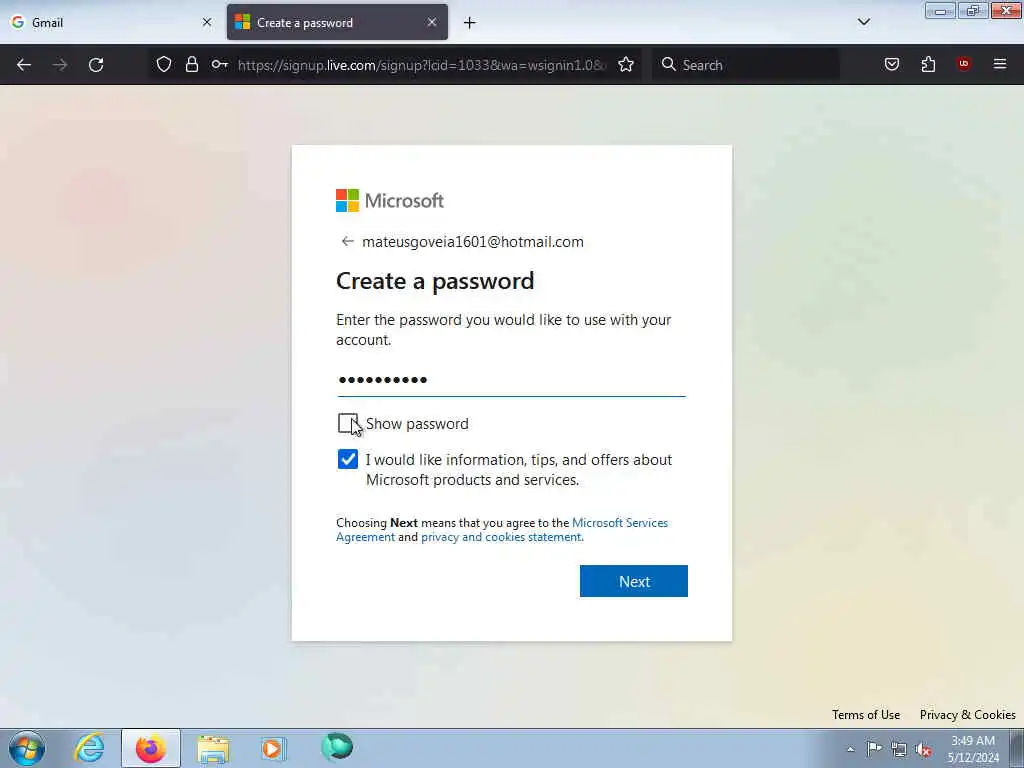The height and width of the screenshot is (768, 1024).
Task: Click the Microsoft logo on the card
Action: 390,200
